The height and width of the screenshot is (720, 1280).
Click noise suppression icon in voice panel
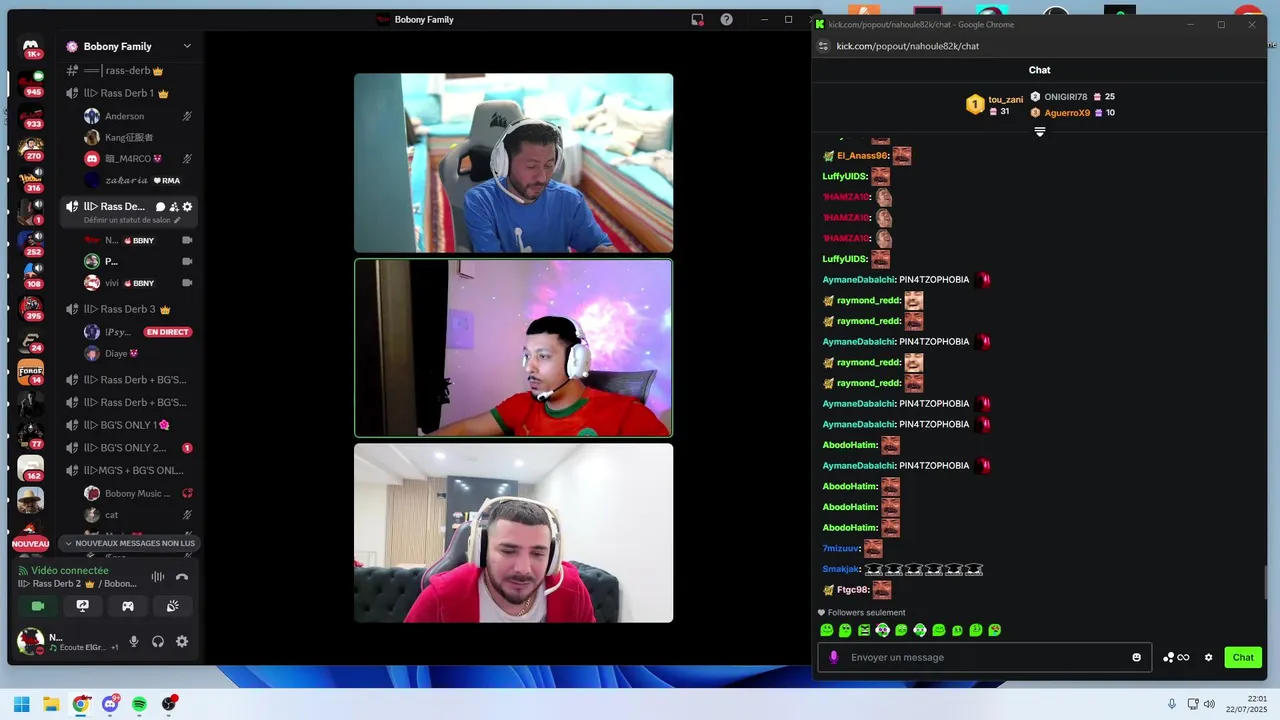click(x=158, y=577)
